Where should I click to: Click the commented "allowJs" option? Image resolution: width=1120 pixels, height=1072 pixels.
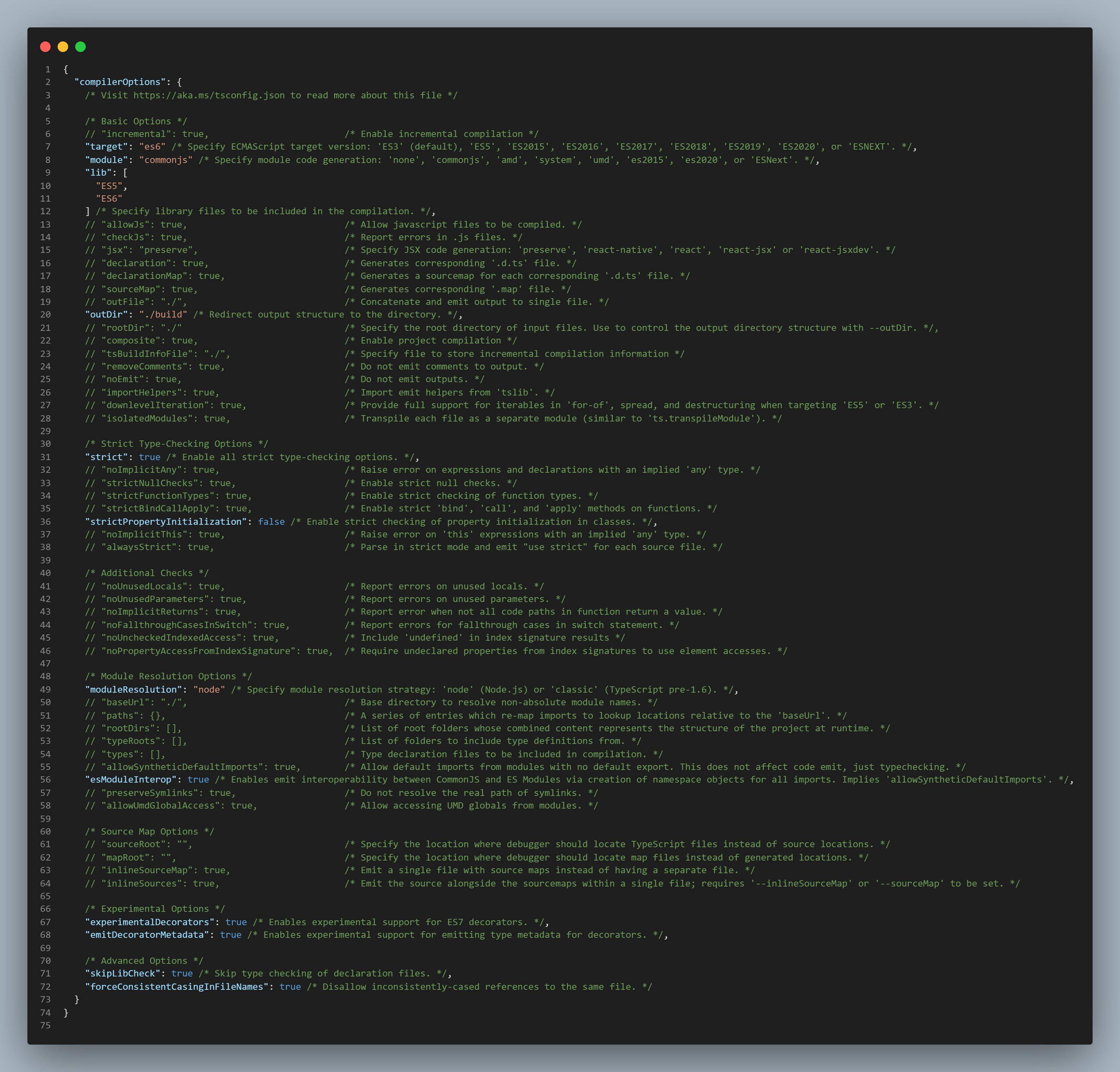[x=136, y=224]
